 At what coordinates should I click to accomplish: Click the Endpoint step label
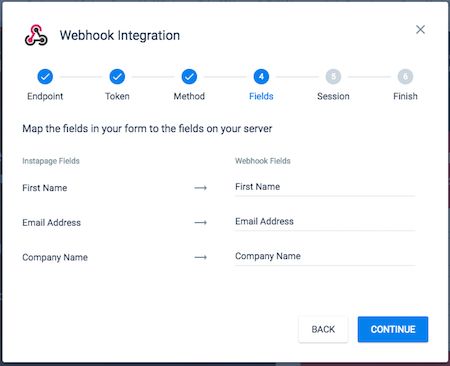click(45, 96)
